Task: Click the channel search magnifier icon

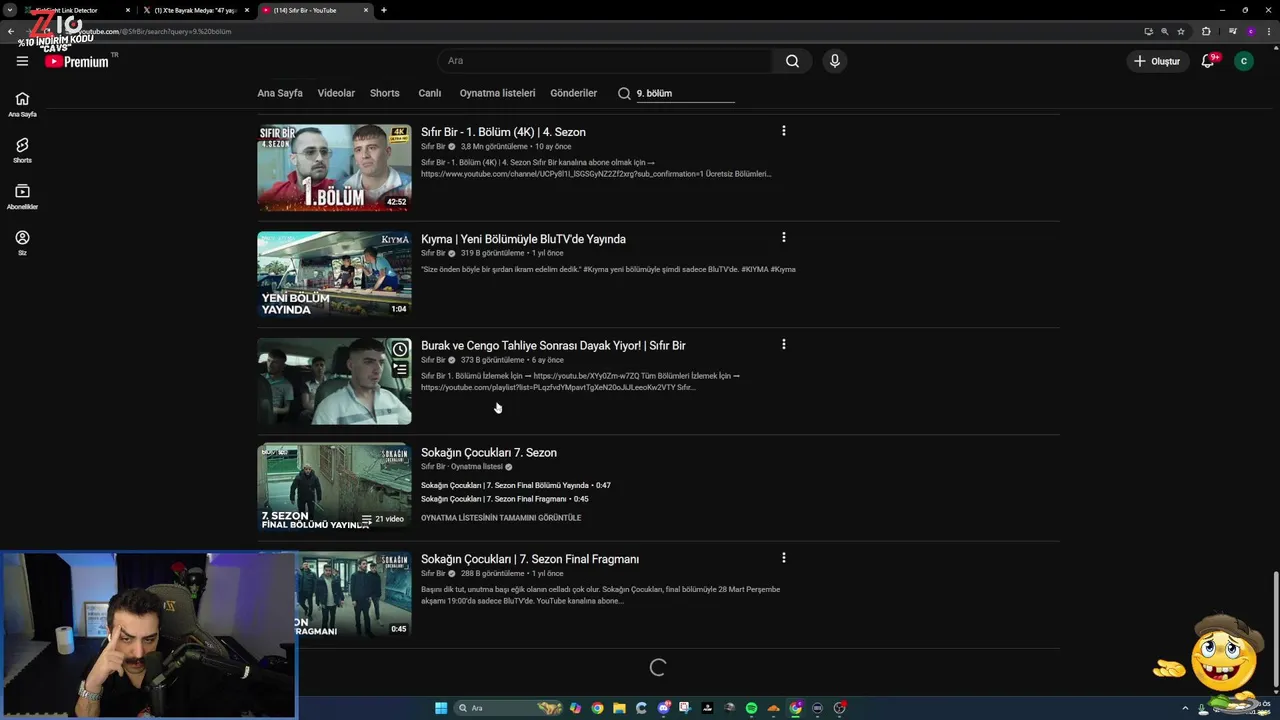Action: tap(624, 93)
